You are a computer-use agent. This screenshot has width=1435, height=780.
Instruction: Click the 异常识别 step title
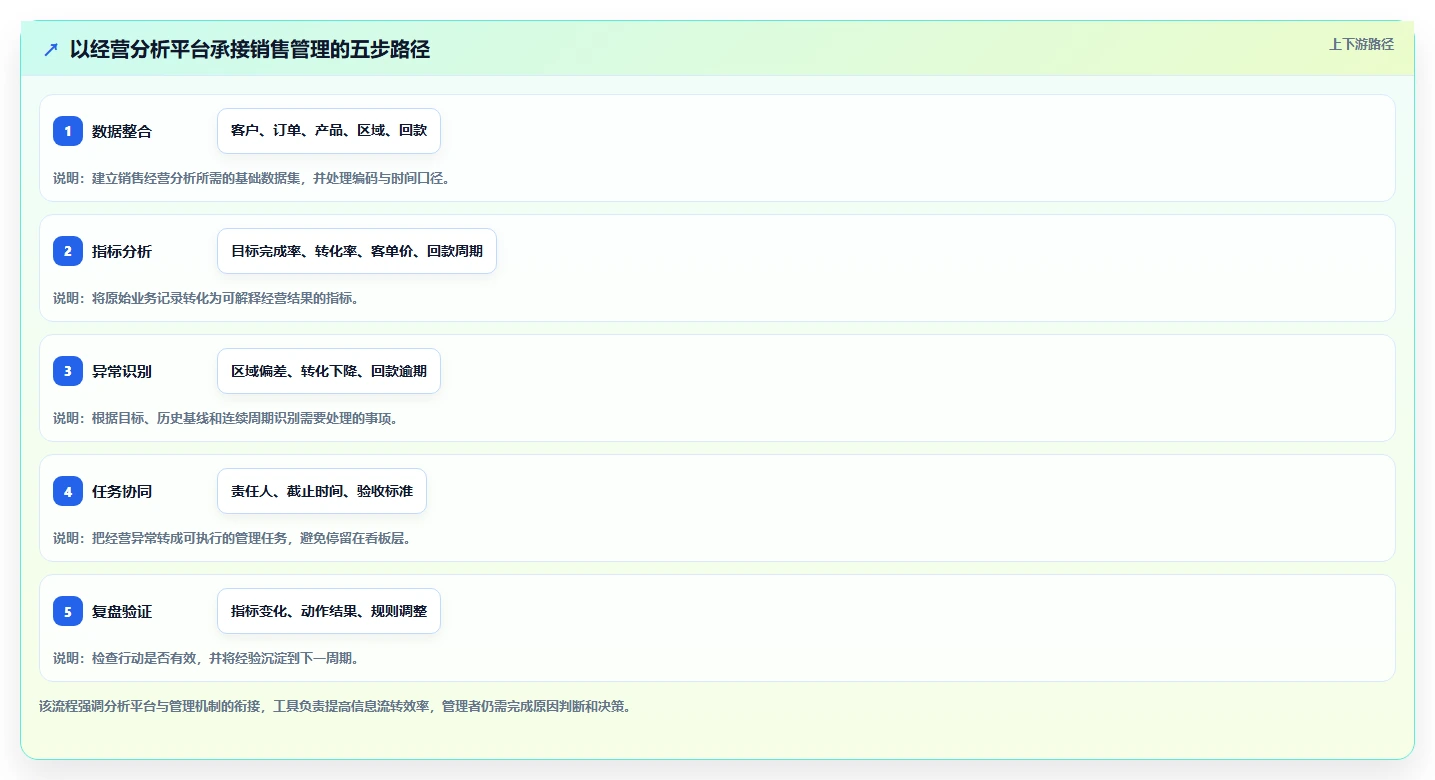[122, 371]
